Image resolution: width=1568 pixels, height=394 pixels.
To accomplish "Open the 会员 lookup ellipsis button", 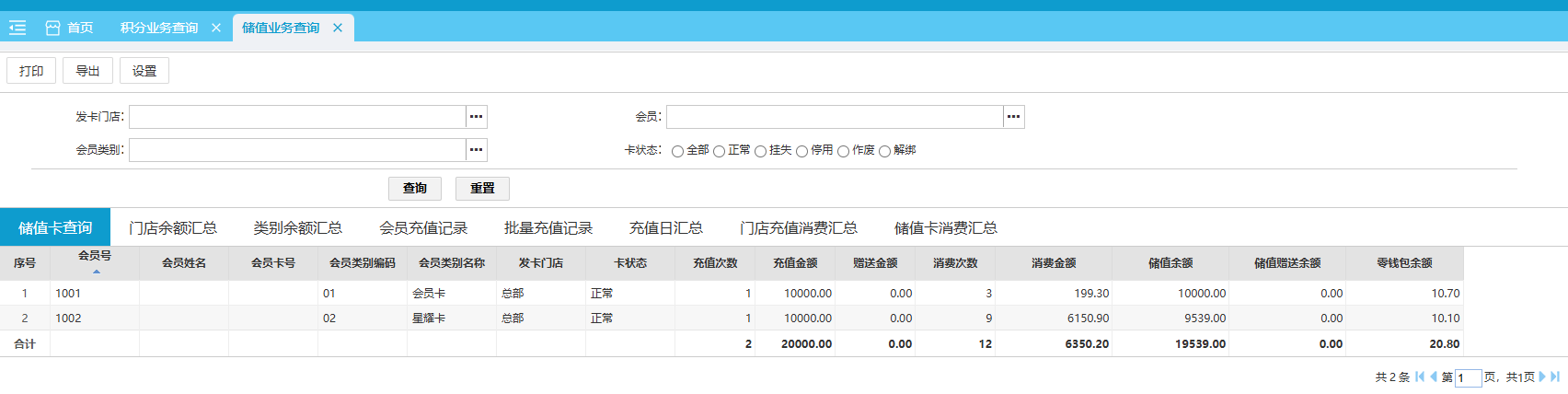I will coord(1013,117).
